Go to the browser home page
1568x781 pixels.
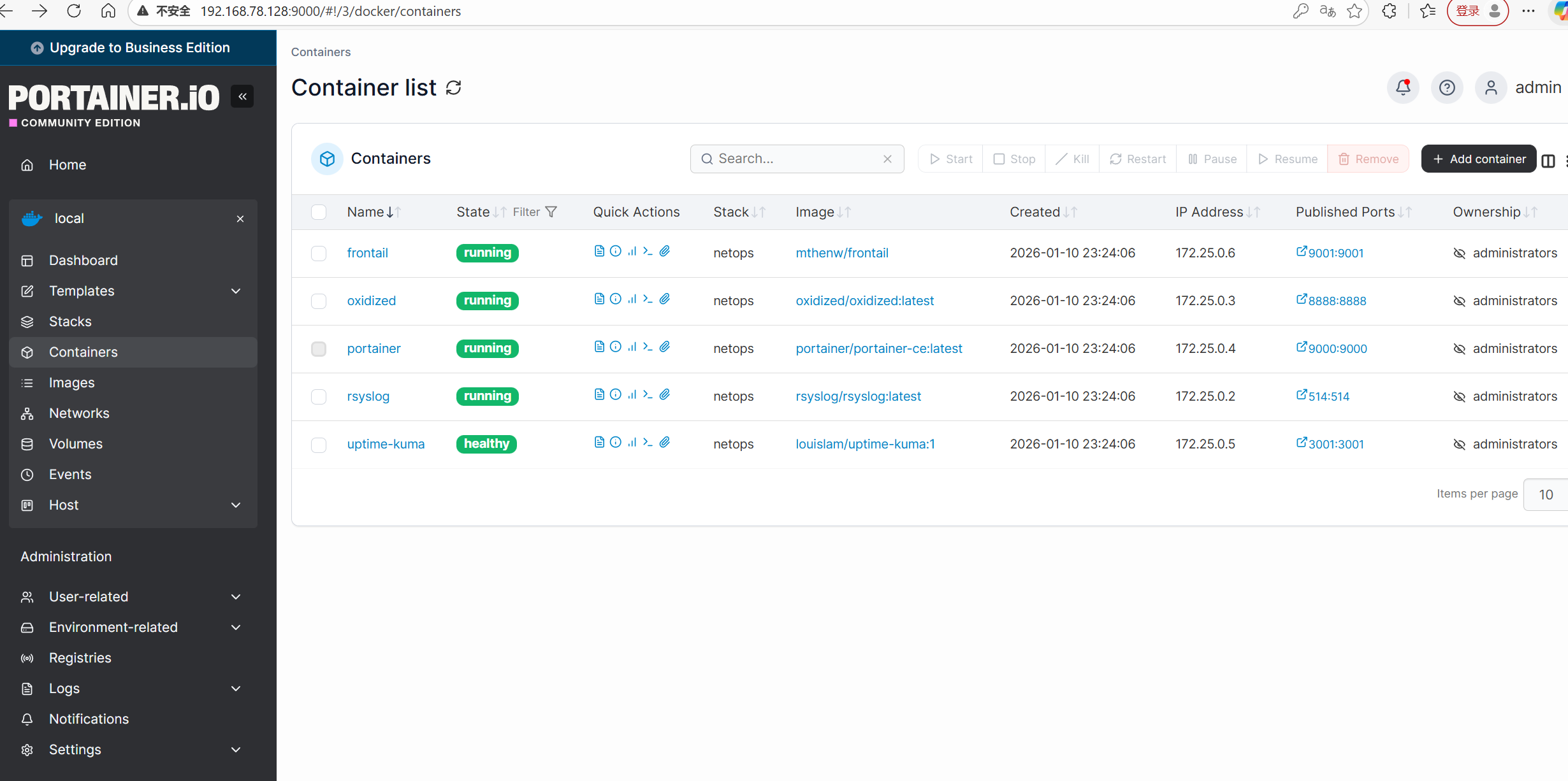108,11
